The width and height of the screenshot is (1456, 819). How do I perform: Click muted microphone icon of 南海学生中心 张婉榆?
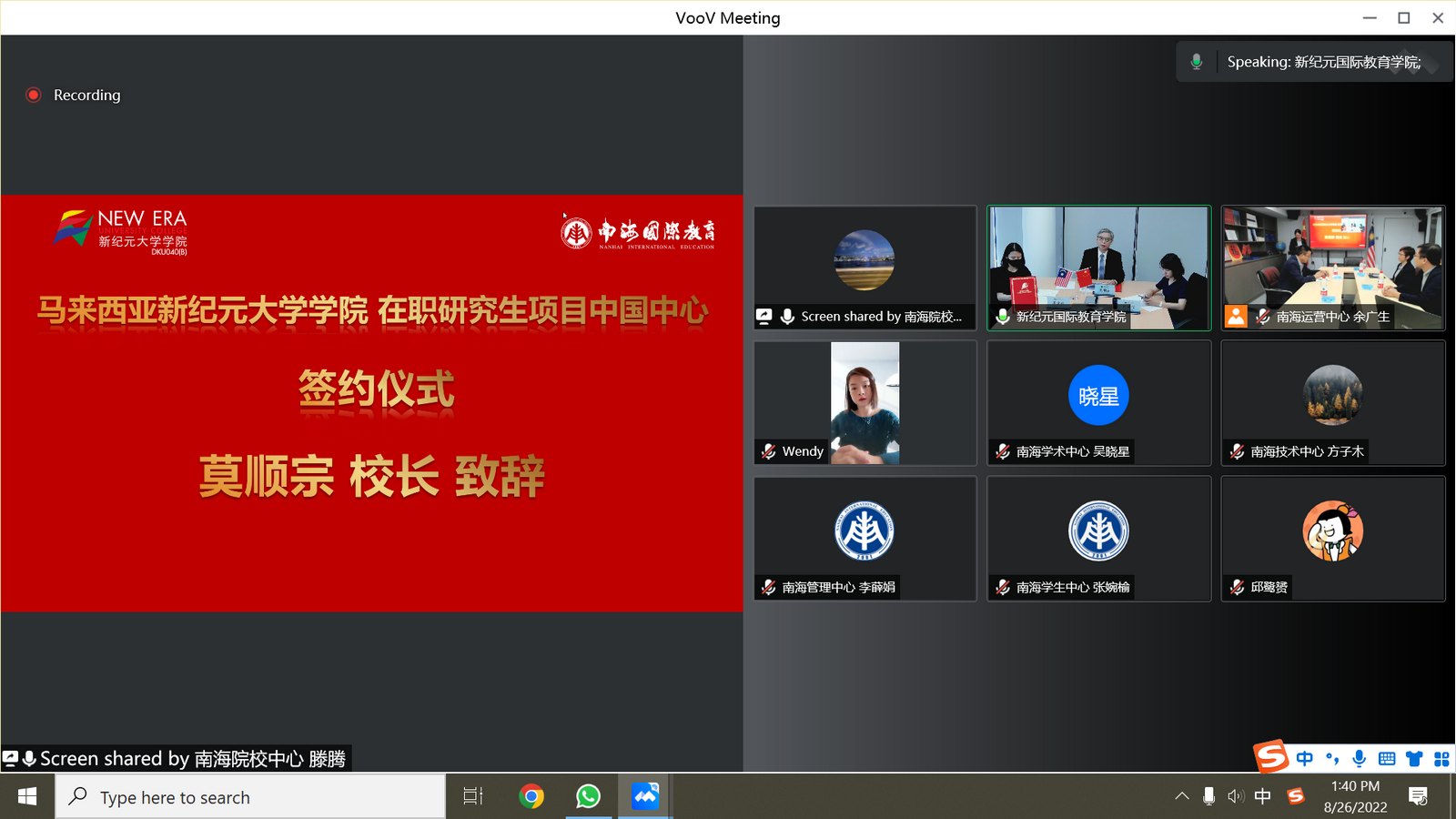click(1003, 587)
